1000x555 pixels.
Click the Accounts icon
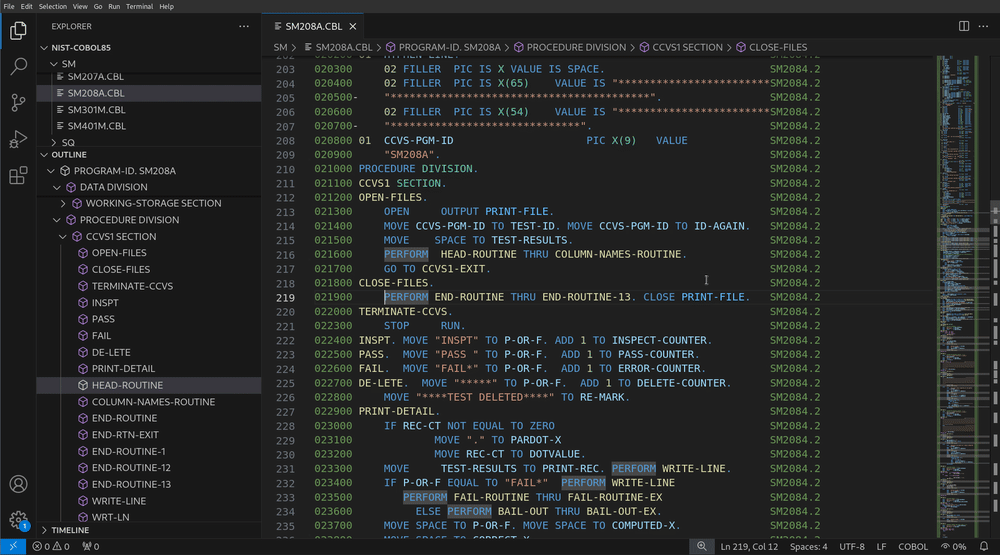[x=18, y=484]
